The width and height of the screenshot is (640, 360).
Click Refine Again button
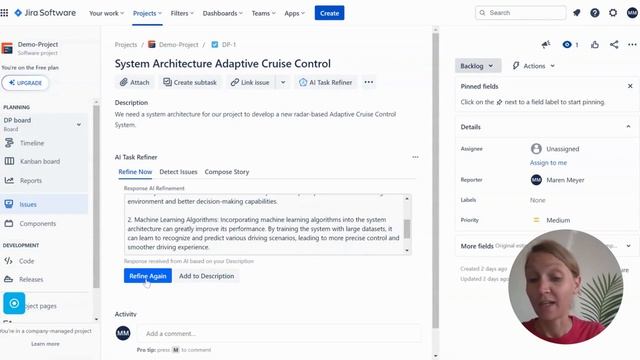(x=148, y=276)
